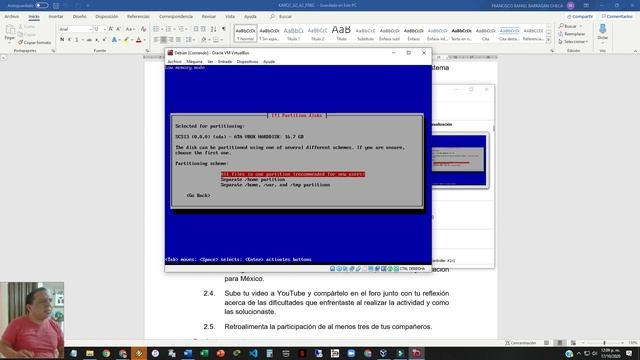This screenshot has height=360, width=640.
Task: Open the Archivo tab in Word
Action: click(11, 17)
